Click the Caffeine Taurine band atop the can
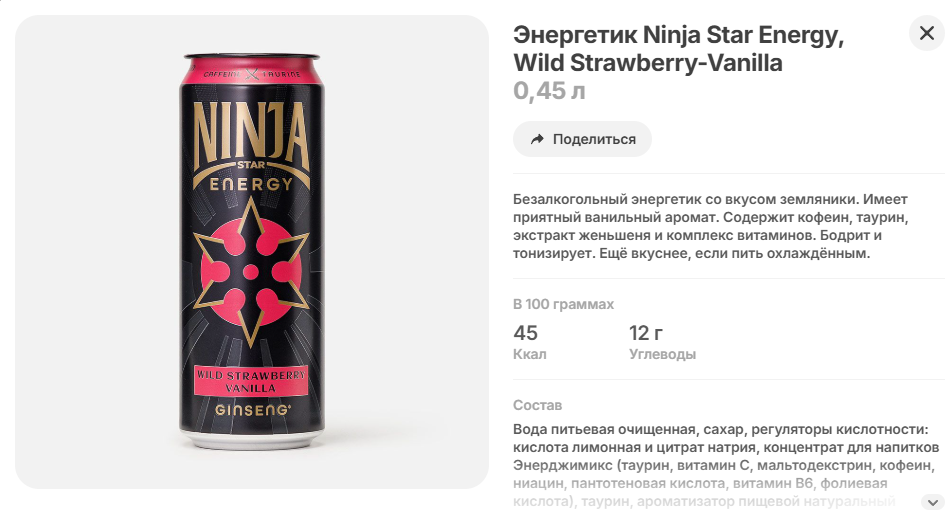 252,73
